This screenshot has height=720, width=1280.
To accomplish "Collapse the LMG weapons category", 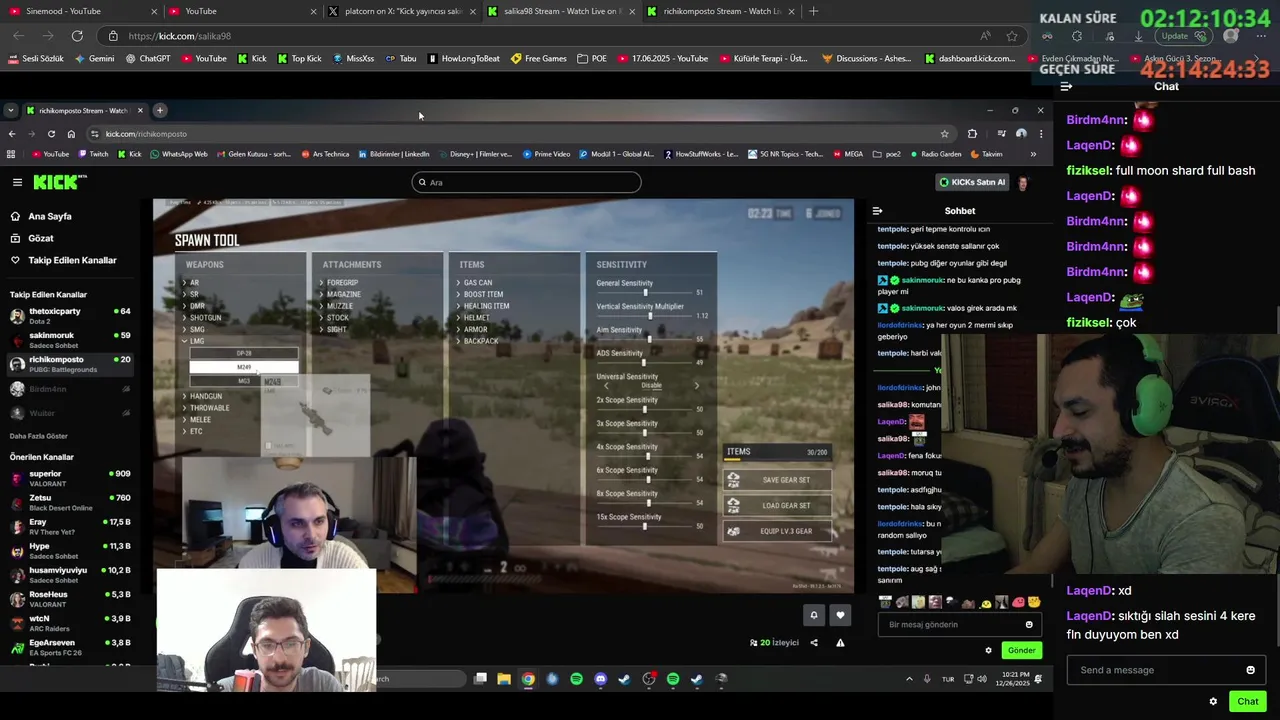I will pyautogui.click(x=194, y=341).
